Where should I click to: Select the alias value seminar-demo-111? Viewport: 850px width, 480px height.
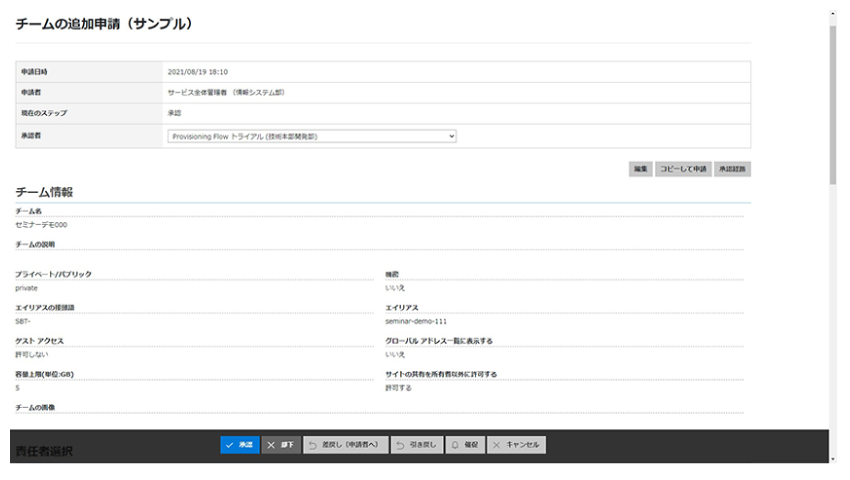tap(414, 321)
